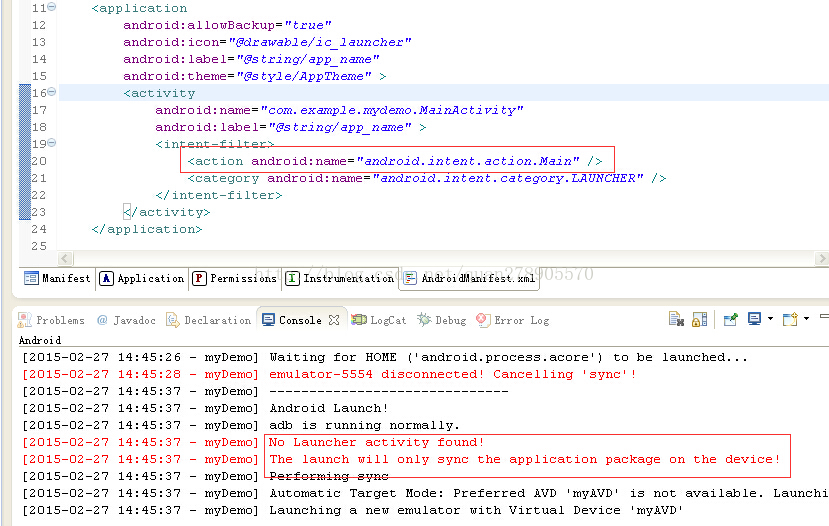Click the "Android" console label
The height and width of the screenshot is (526, 829).
click(40, 340)
